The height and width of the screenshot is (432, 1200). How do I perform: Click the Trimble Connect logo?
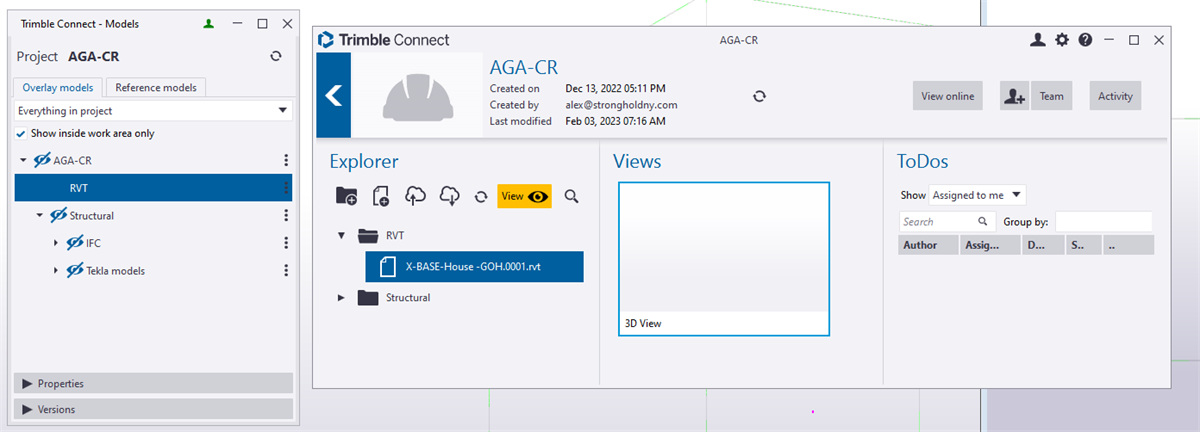tap(383, 40)
